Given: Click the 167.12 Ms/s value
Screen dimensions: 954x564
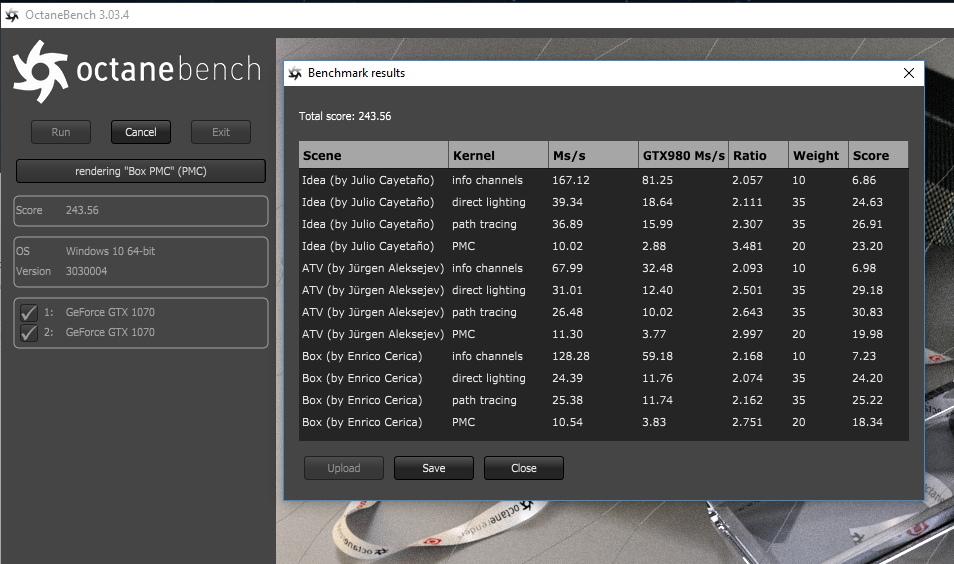Looking at the screenshot, I should [571, 180].
